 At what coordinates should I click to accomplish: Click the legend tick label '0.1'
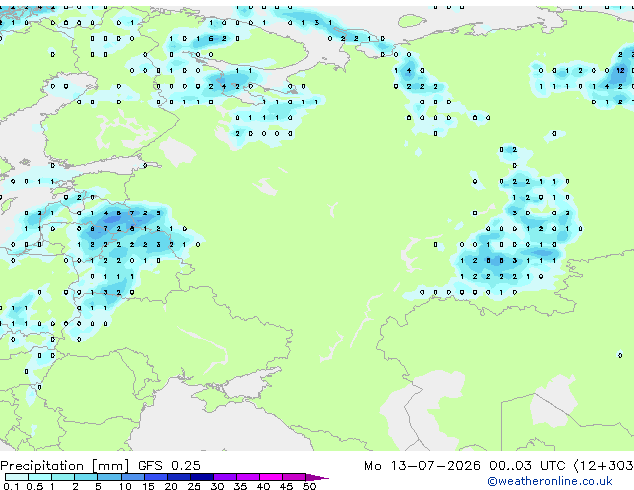pos(11,486)
